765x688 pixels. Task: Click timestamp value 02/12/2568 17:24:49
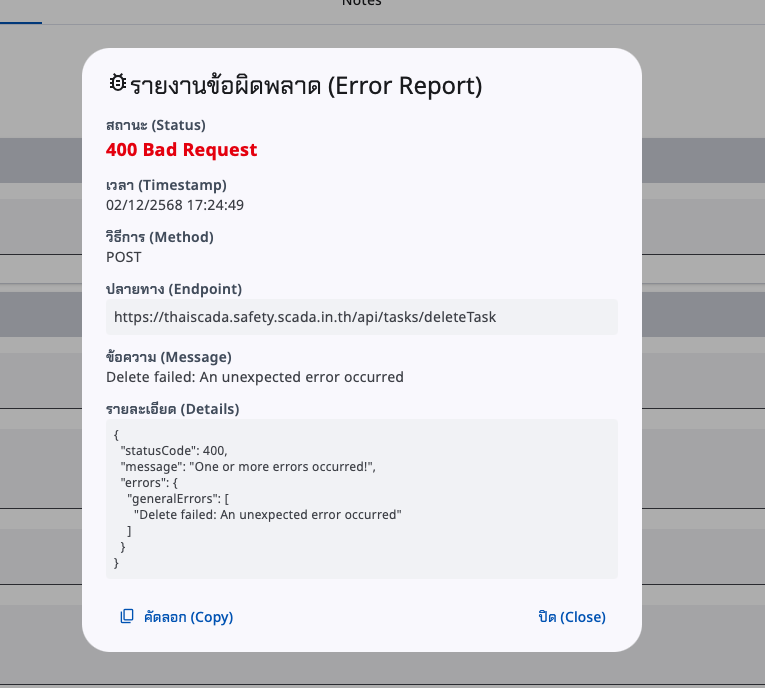[175, 205]
